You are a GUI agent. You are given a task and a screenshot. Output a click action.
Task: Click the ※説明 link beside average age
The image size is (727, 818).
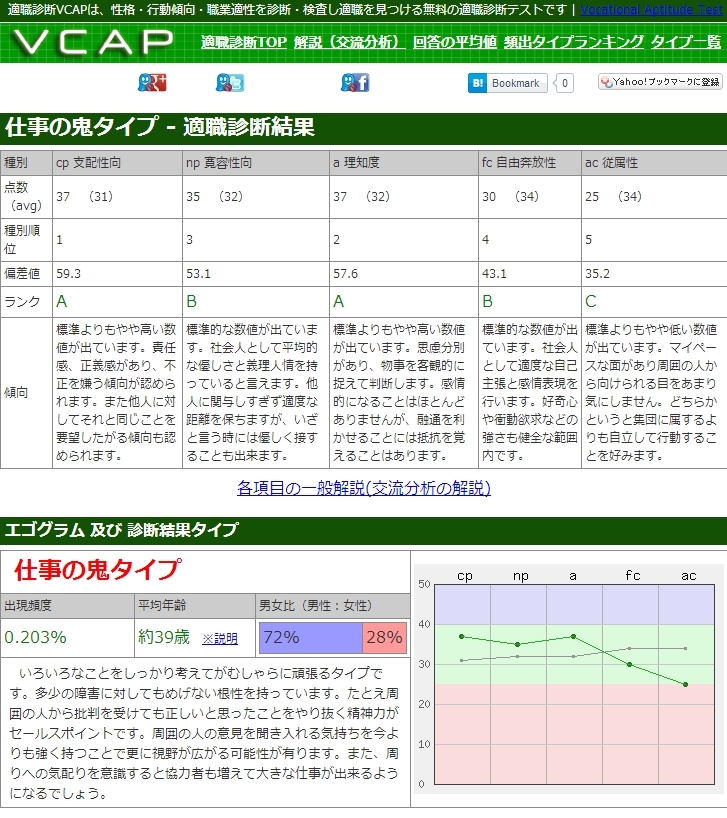[x=220, y=638]
